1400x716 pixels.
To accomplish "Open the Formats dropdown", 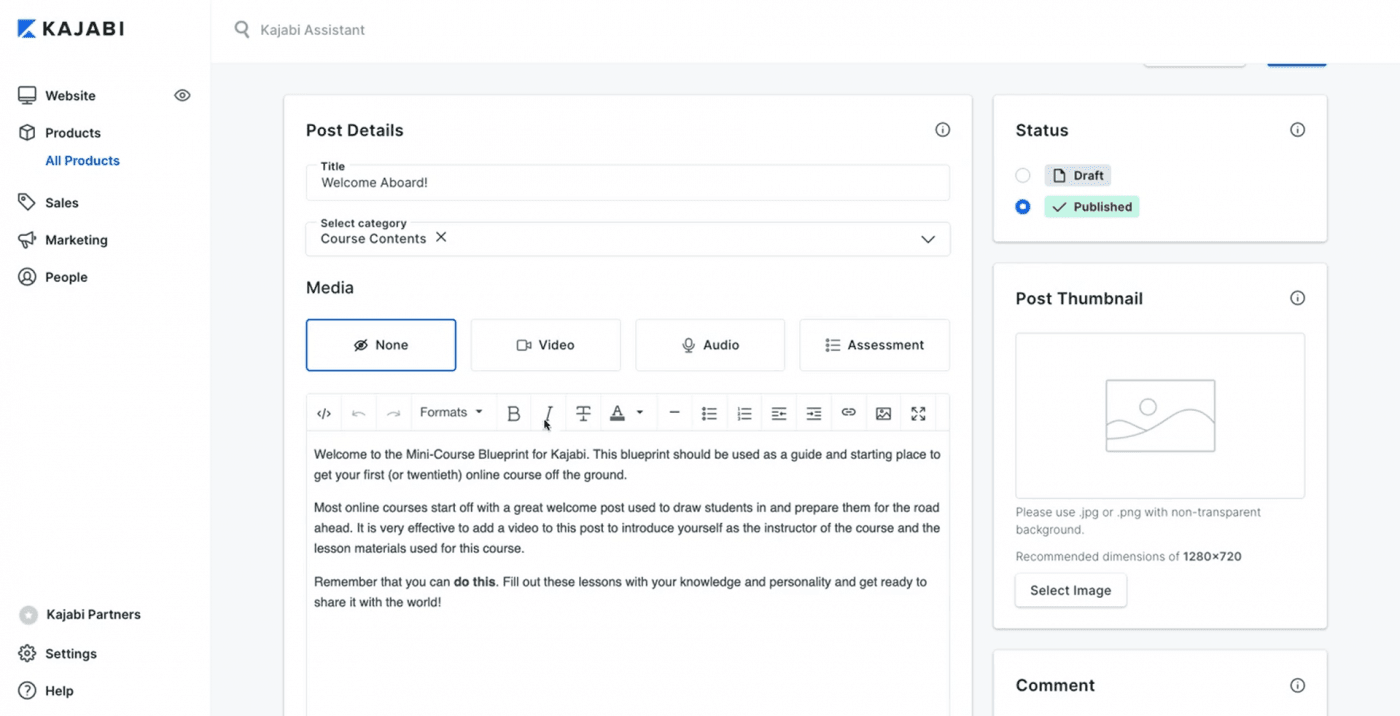I will [x=451, y=413].
